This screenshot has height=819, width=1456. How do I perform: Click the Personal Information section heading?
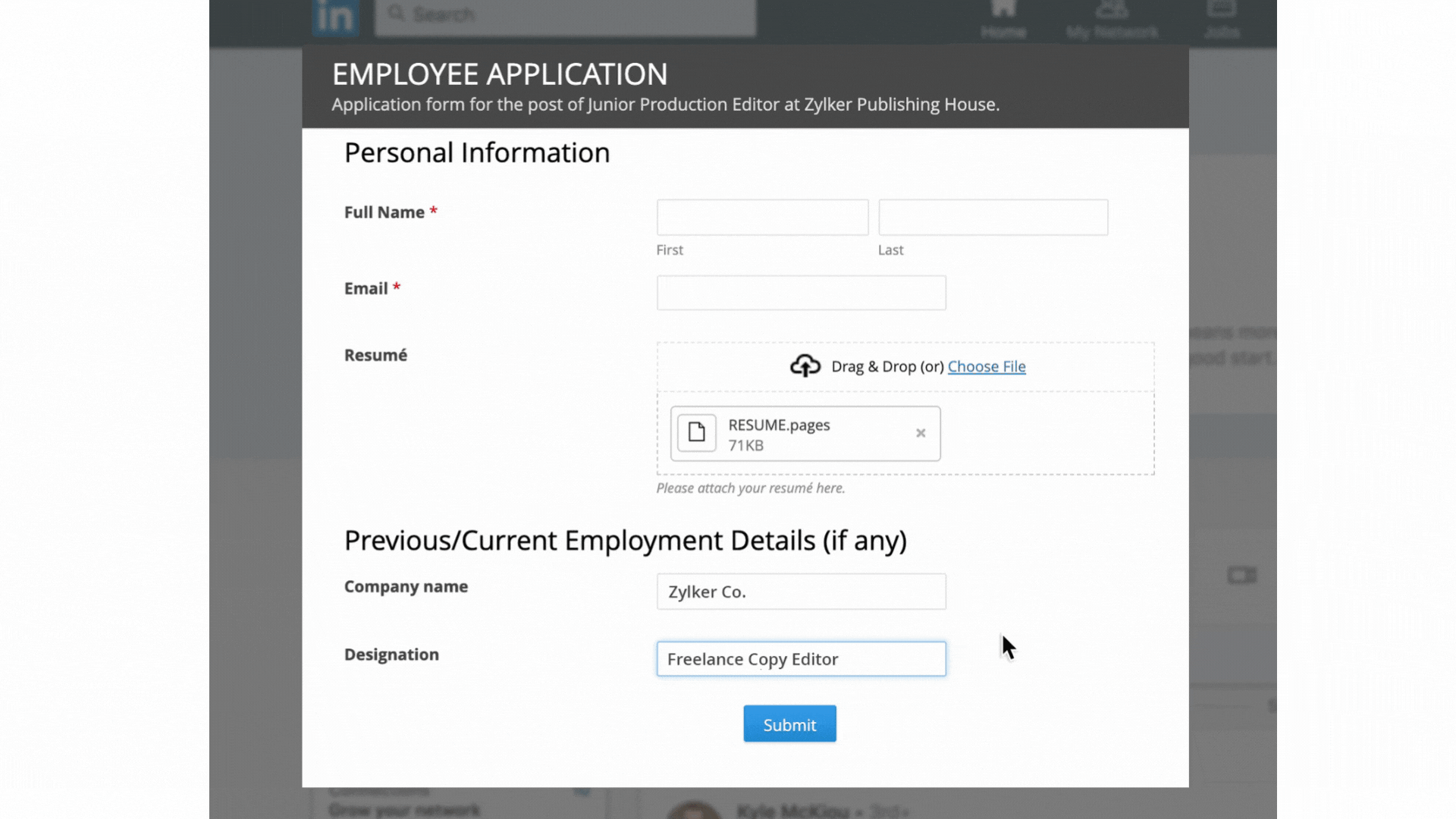(476, 152)
